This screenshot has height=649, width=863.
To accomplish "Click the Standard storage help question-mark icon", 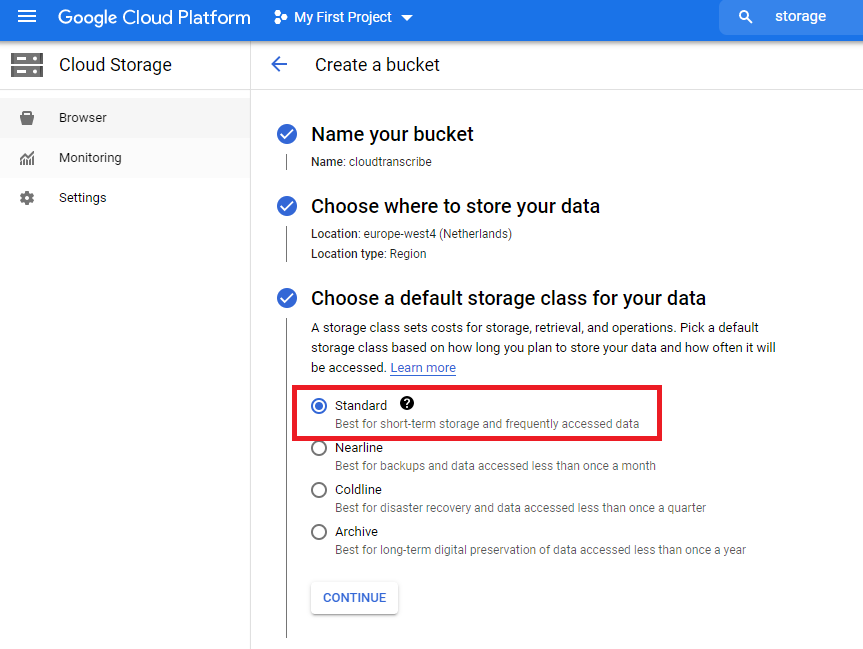I will click(407, 404).
